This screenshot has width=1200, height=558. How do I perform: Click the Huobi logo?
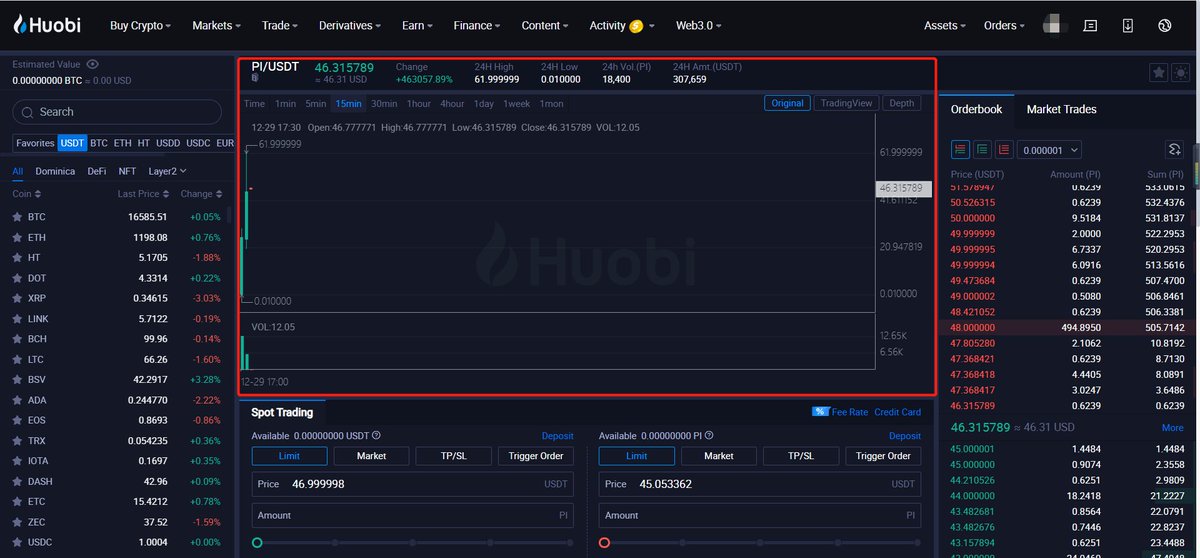coord(47,25)
